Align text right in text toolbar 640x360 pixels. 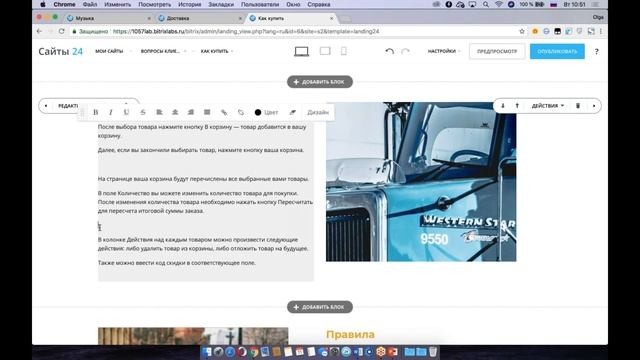click(191, 112)
